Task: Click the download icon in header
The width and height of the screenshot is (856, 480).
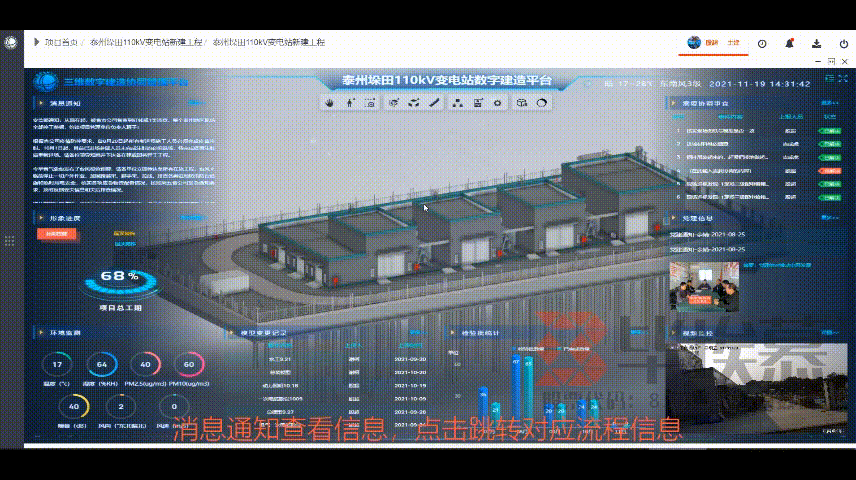Action: [x=816, y=44]
